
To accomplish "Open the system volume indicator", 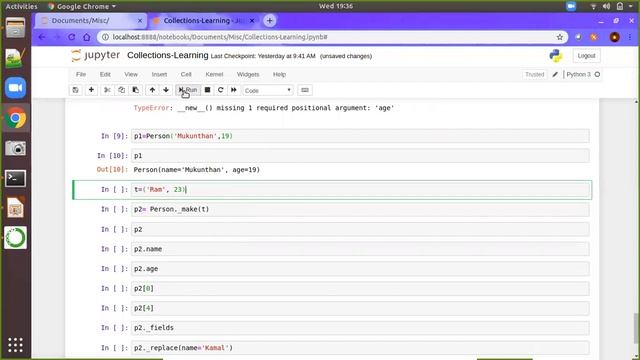I will click(607, 6).
